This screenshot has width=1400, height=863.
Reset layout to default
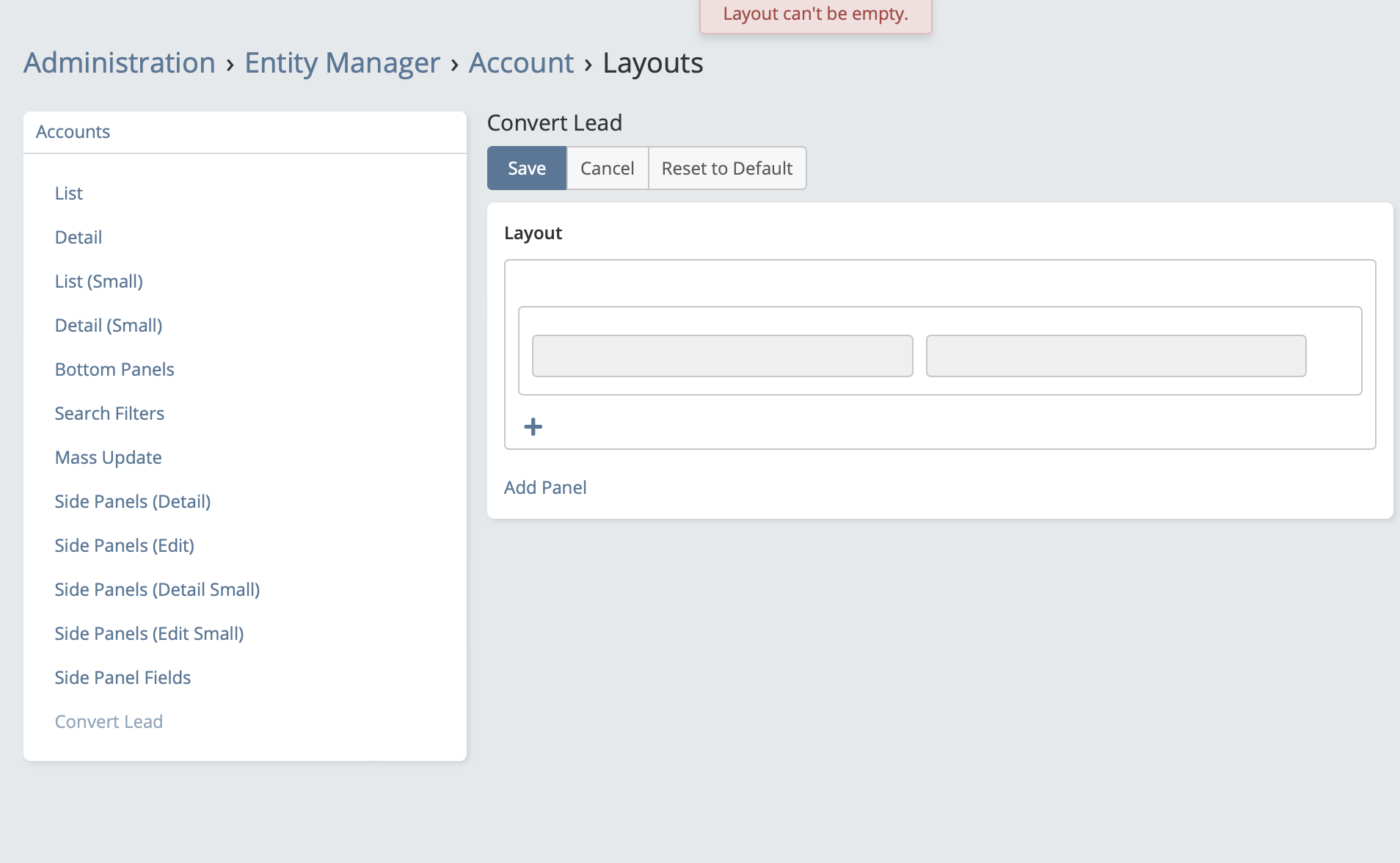pos(726,168)
